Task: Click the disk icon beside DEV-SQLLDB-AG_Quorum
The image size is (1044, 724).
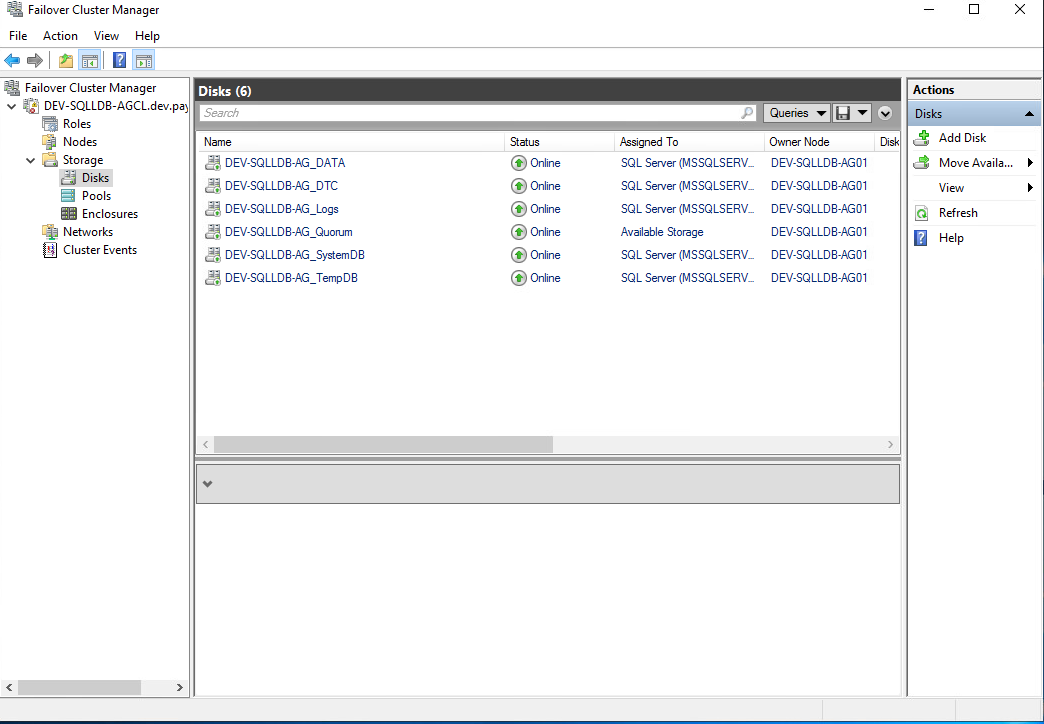Action: click(x=212, y=232)
